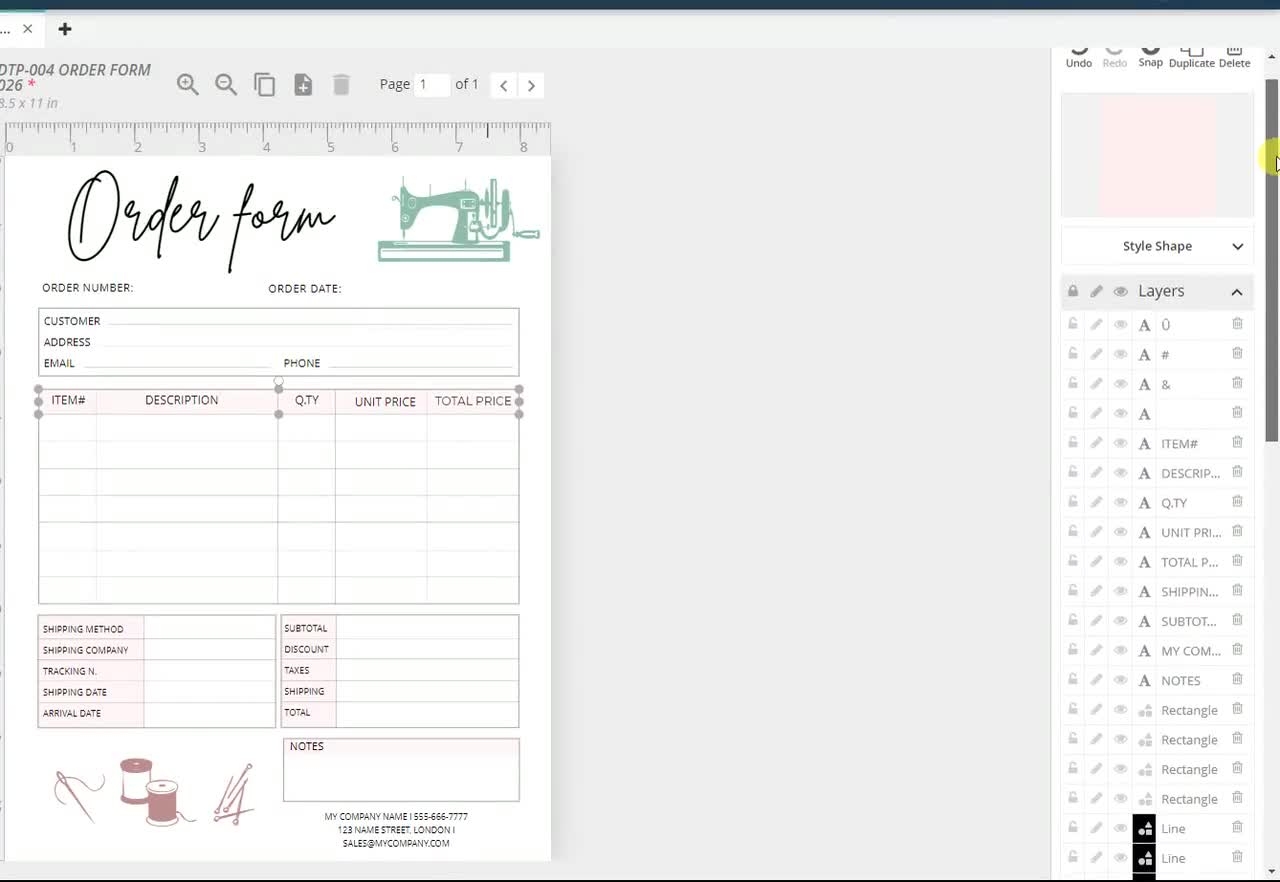
Task: Click the SHIPPING METHOD label
Action: (83, 630)
